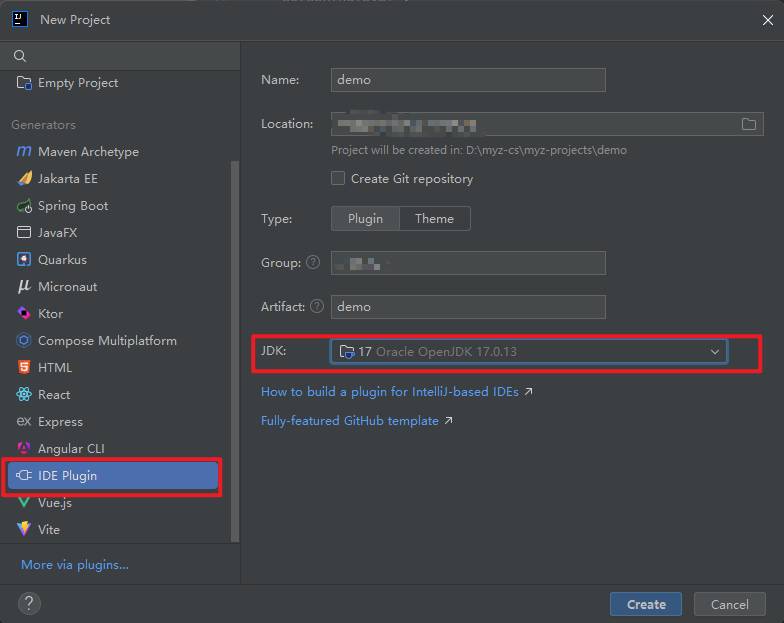Click the IDE Plugin plug icon
Viewport: 784px width, 623px height.
tap(24, 476)
